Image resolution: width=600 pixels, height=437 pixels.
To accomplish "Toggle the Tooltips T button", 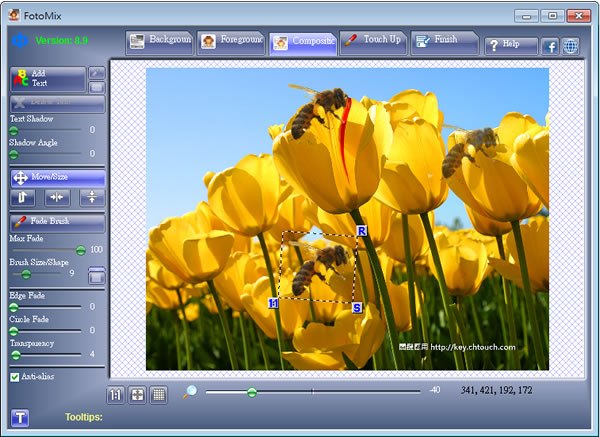I will point(20,417).
